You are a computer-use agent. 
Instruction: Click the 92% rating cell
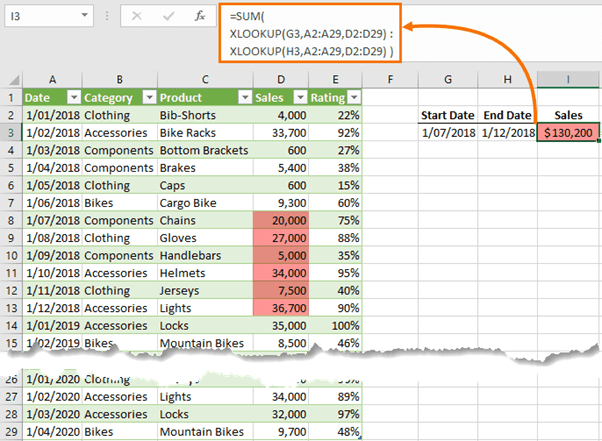tap(335, 133)
